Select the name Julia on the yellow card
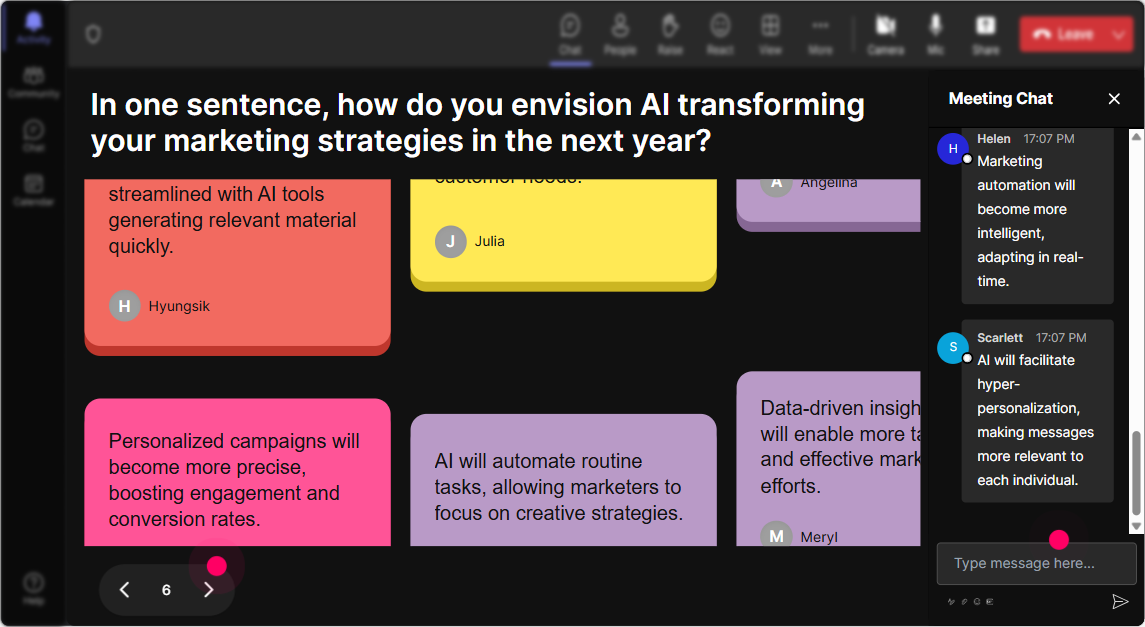This screenshot has height=627, width=1145. 489,242
